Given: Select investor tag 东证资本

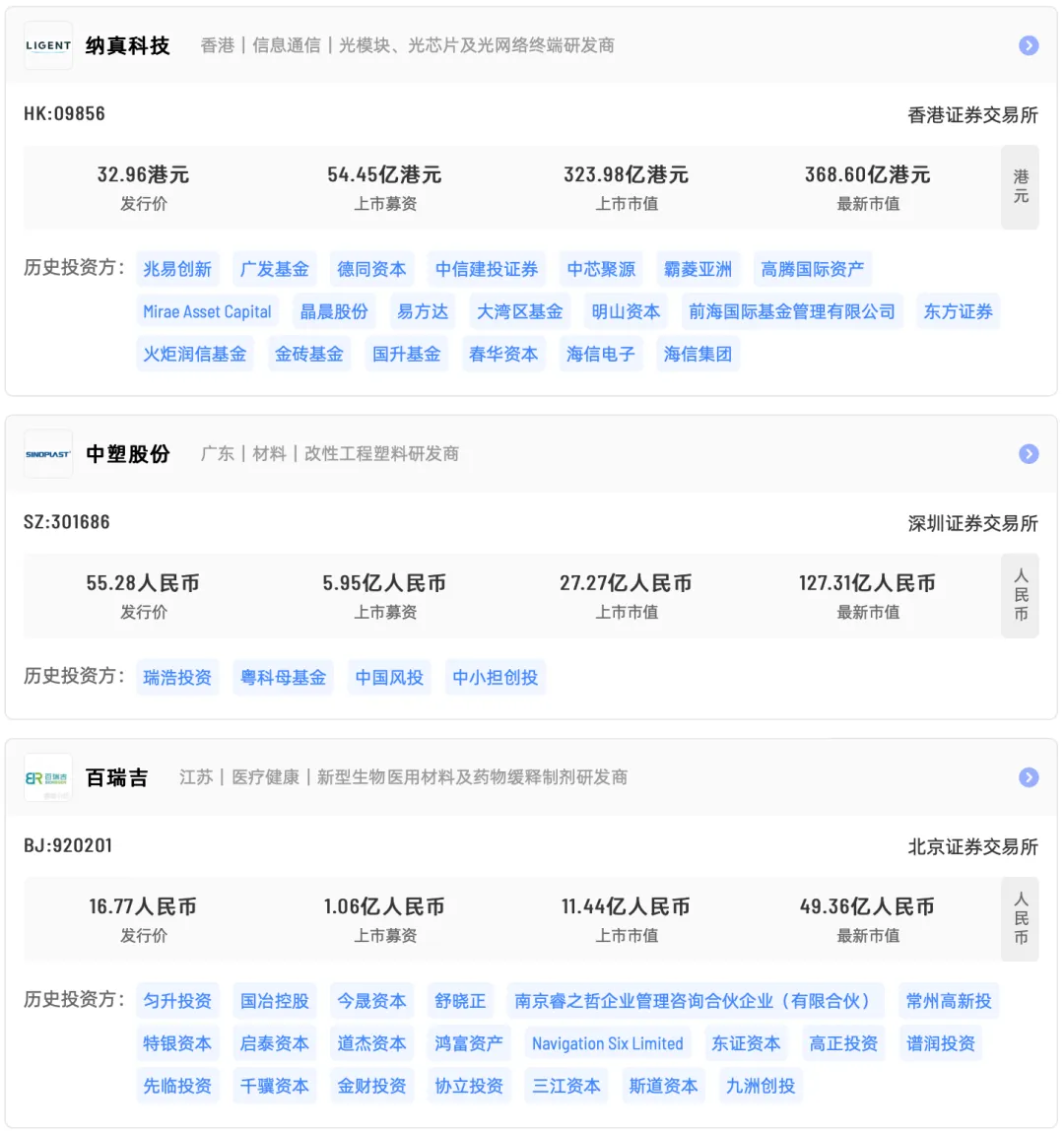Looking at the screenshot, I should click(x=746, y=1043).
